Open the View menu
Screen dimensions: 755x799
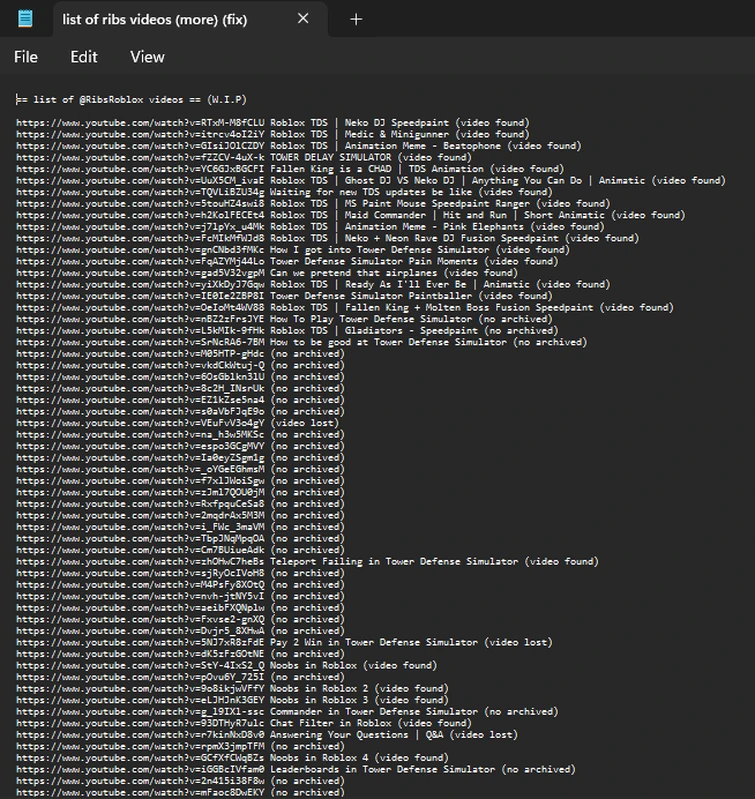click(147, 57)
